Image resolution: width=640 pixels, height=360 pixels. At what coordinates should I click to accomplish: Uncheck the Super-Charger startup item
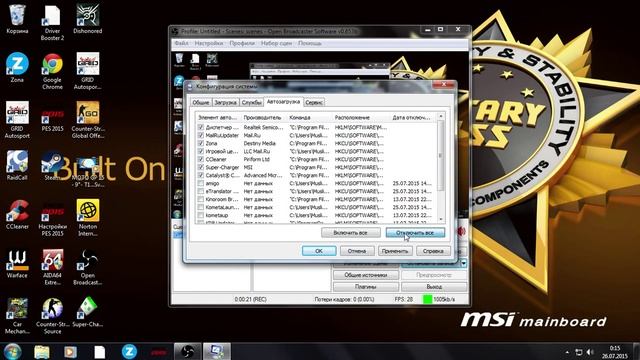click(200, 167)
